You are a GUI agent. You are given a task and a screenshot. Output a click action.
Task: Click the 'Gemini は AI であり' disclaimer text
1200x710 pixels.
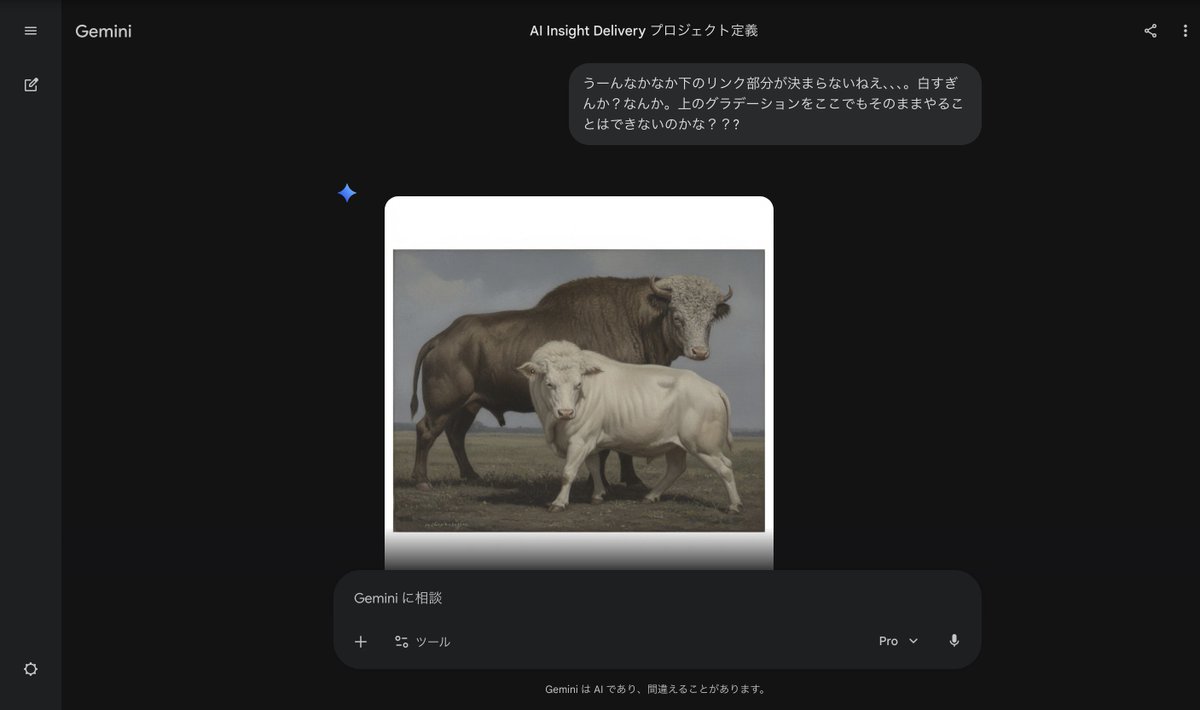coord(655,689)
